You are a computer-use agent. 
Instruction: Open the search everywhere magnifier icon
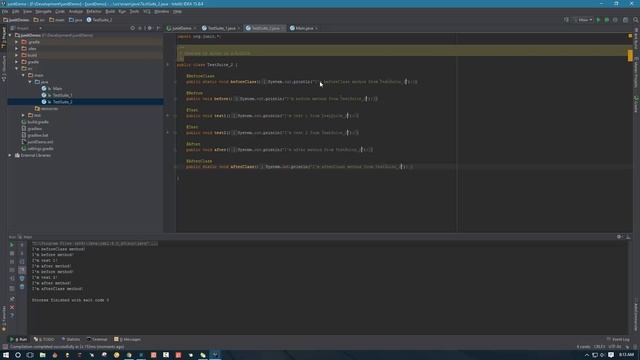(x=636, y=20)
